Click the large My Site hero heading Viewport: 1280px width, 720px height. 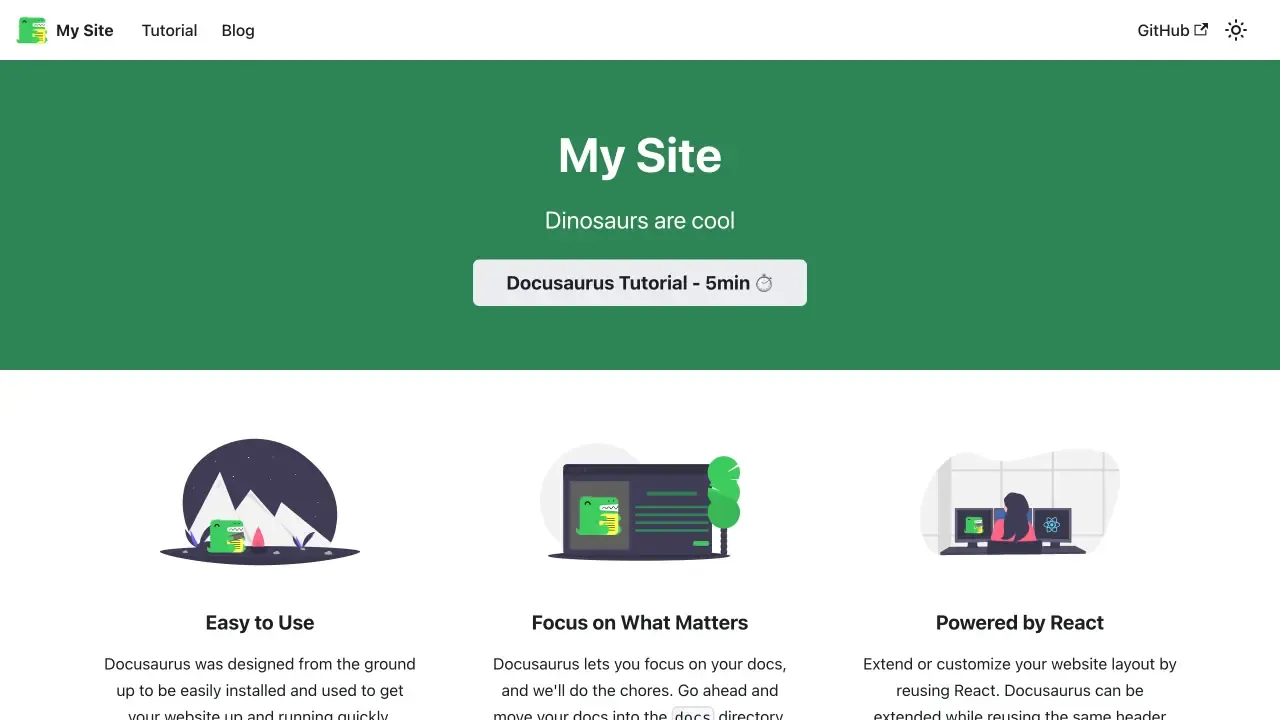pos(640,156)
